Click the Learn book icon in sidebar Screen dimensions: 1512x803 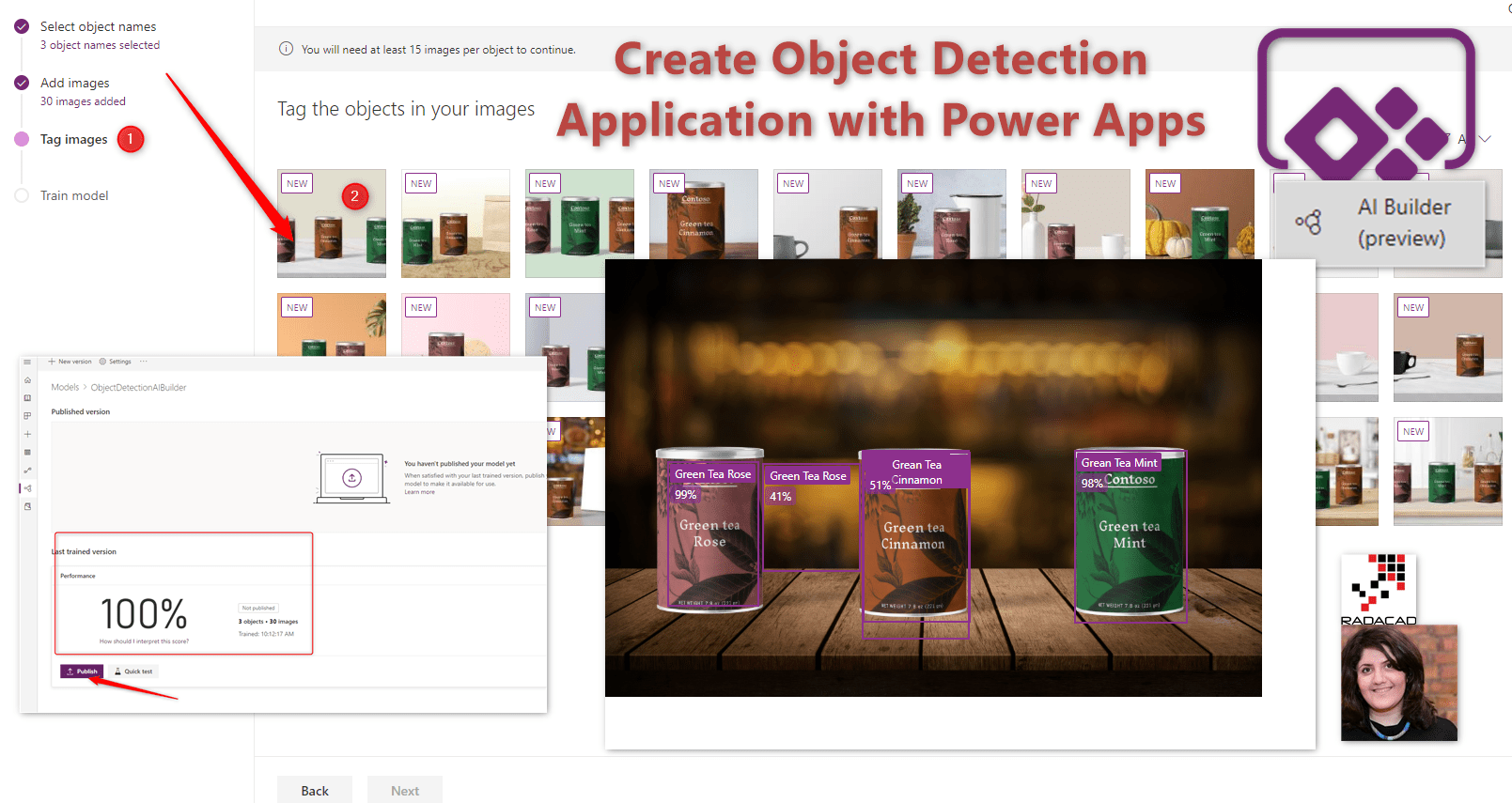pos(27,398)
